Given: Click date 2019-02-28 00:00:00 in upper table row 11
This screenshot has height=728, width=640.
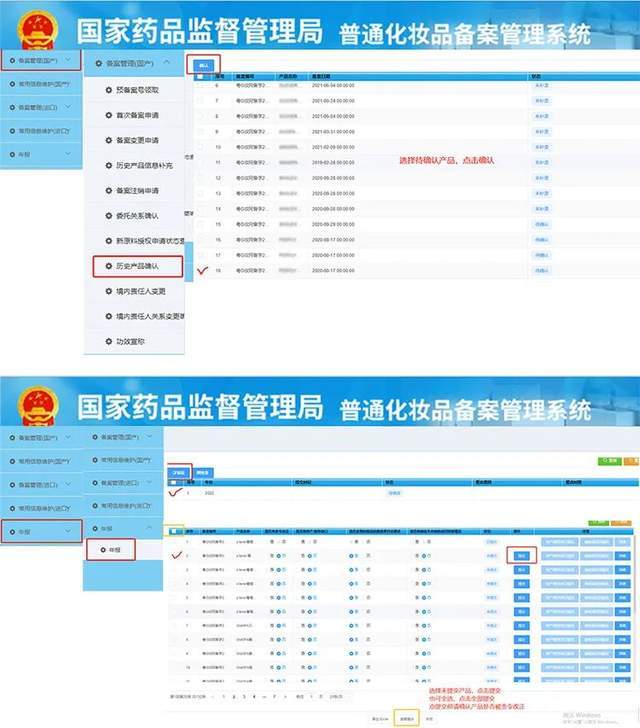Looking at the screenshot, I should click(x=333, y=162).
